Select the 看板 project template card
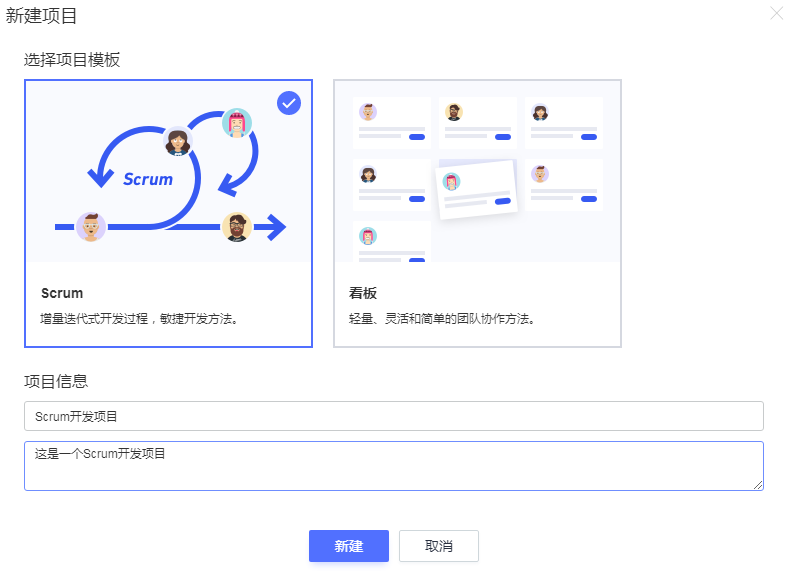Viewport: 787px width, 578px height. click(477, 213)
